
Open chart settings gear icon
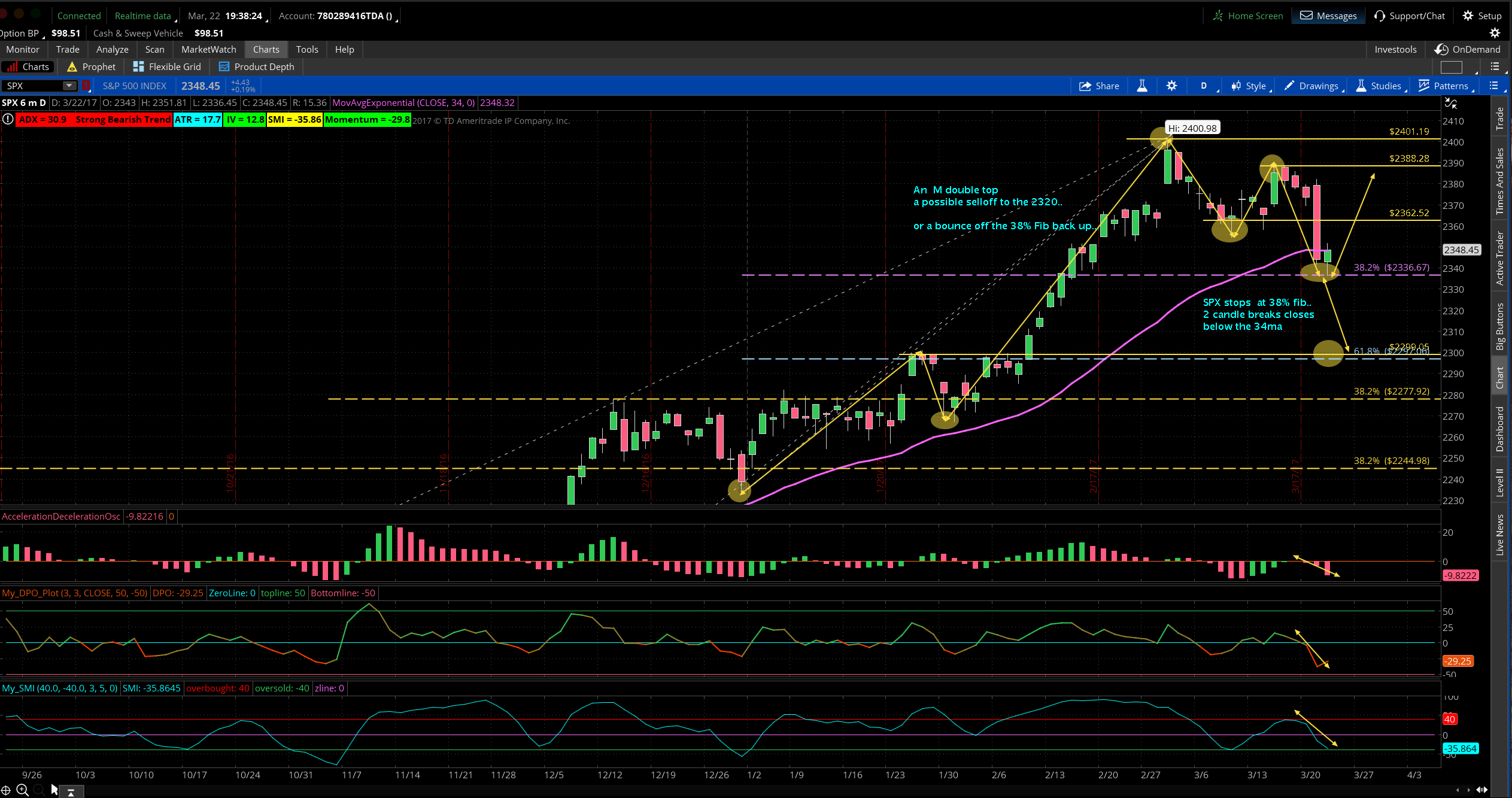tap(1171, 86)
